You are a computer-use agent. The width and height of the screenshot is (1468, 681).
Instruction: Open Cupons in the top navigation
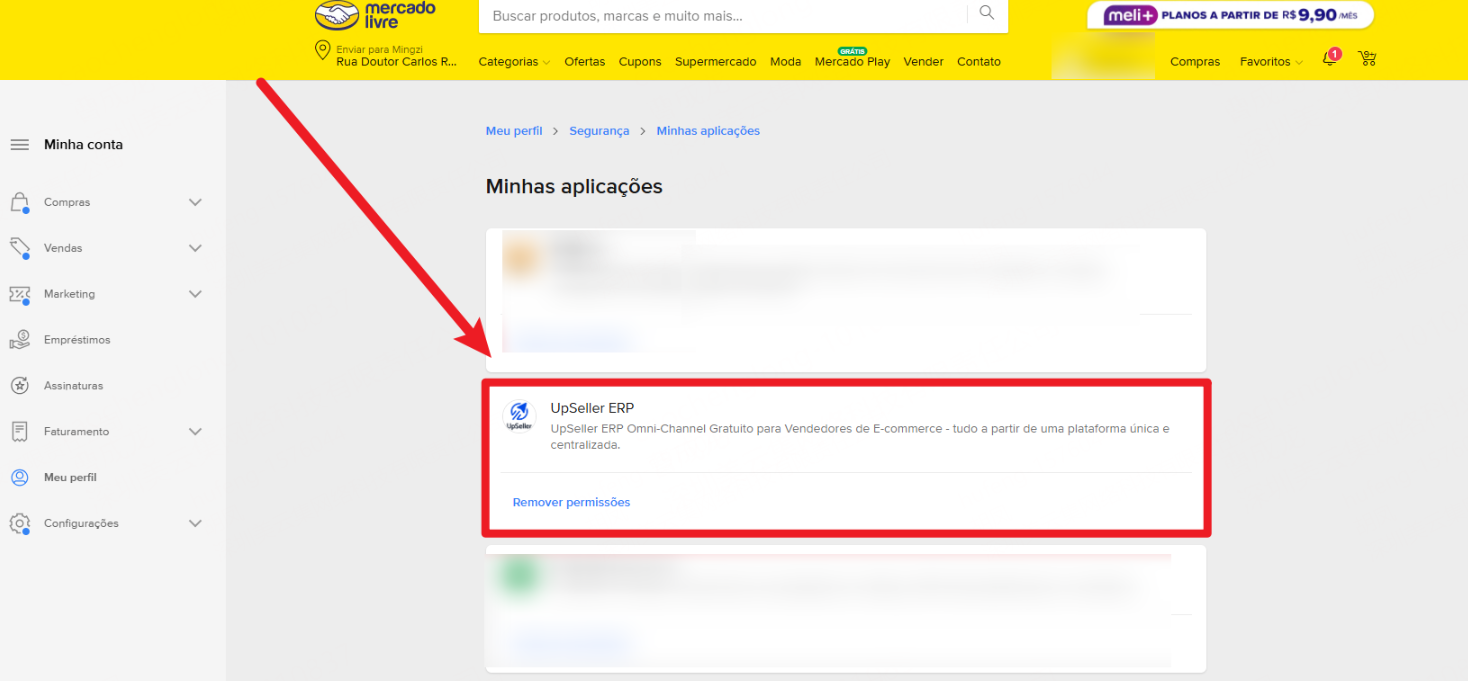point(640,61)
